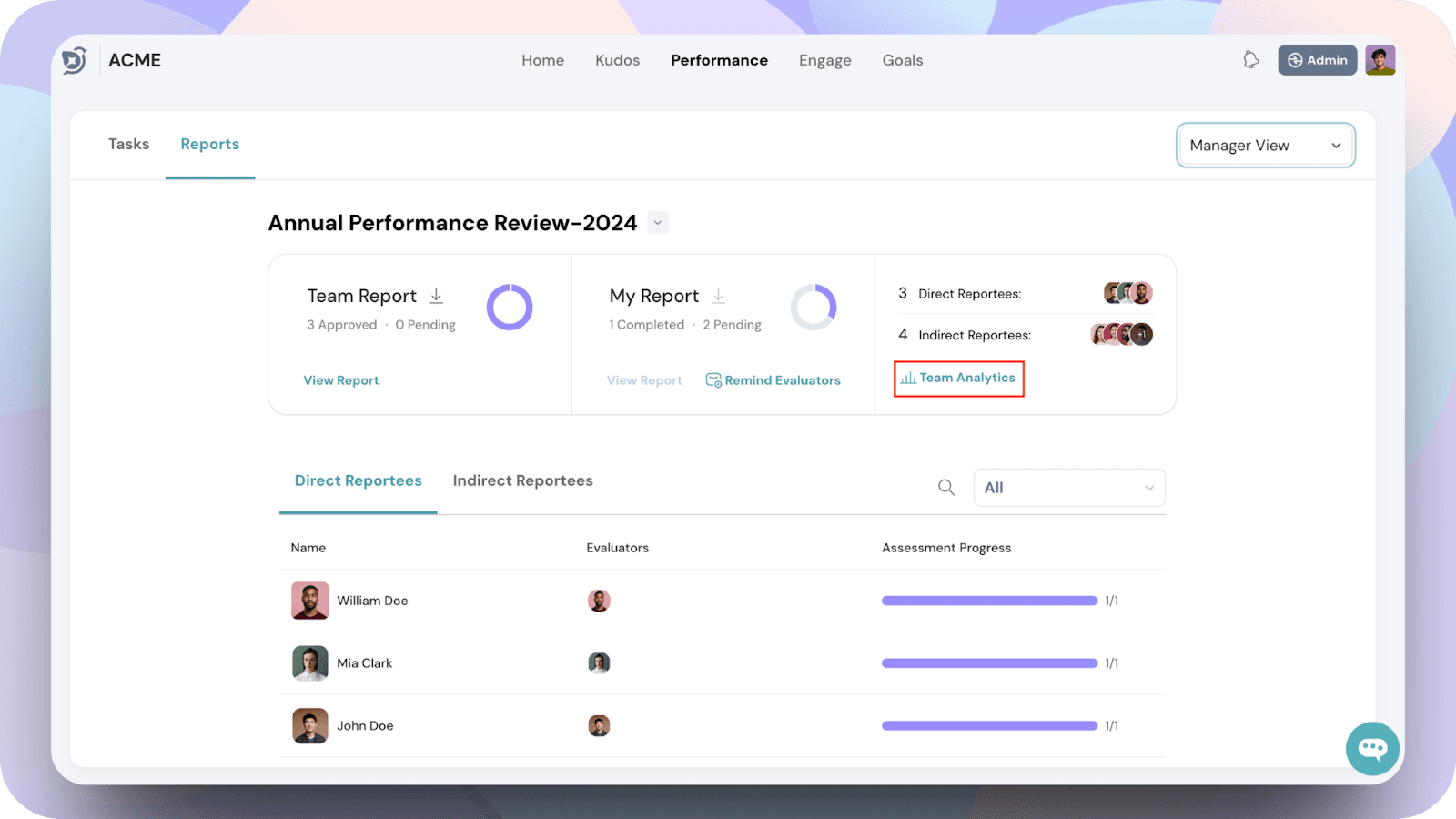Open the Engage menu

[x=825, y=60]
